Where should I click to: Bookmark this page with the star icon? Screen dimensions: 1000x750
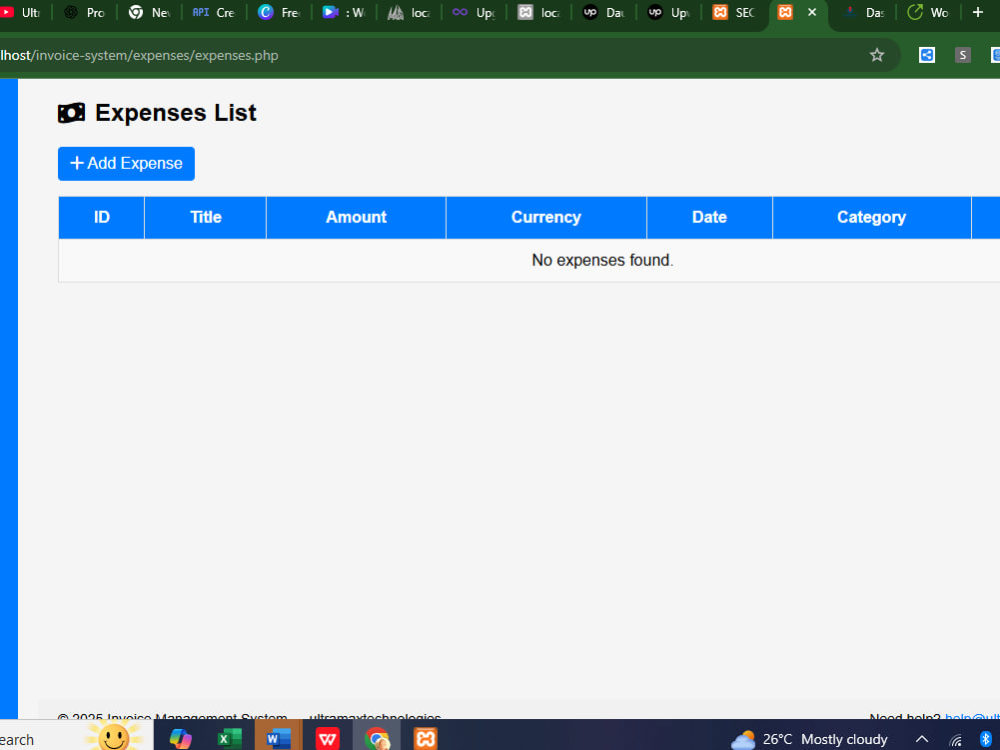click(877, 55)
